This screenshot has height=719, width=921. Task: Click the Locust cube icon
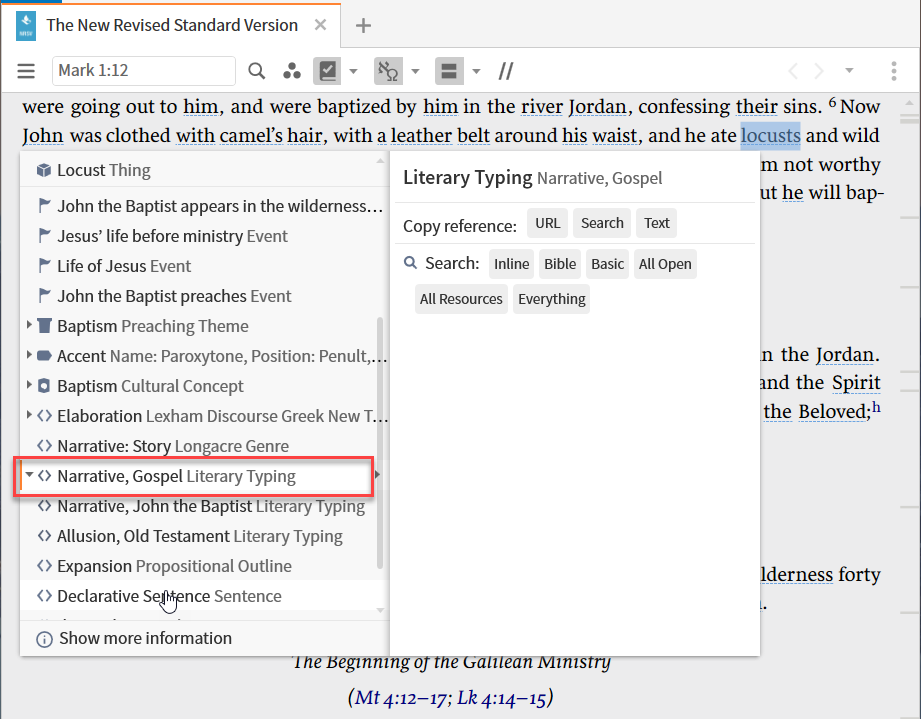tap(44, 170)
